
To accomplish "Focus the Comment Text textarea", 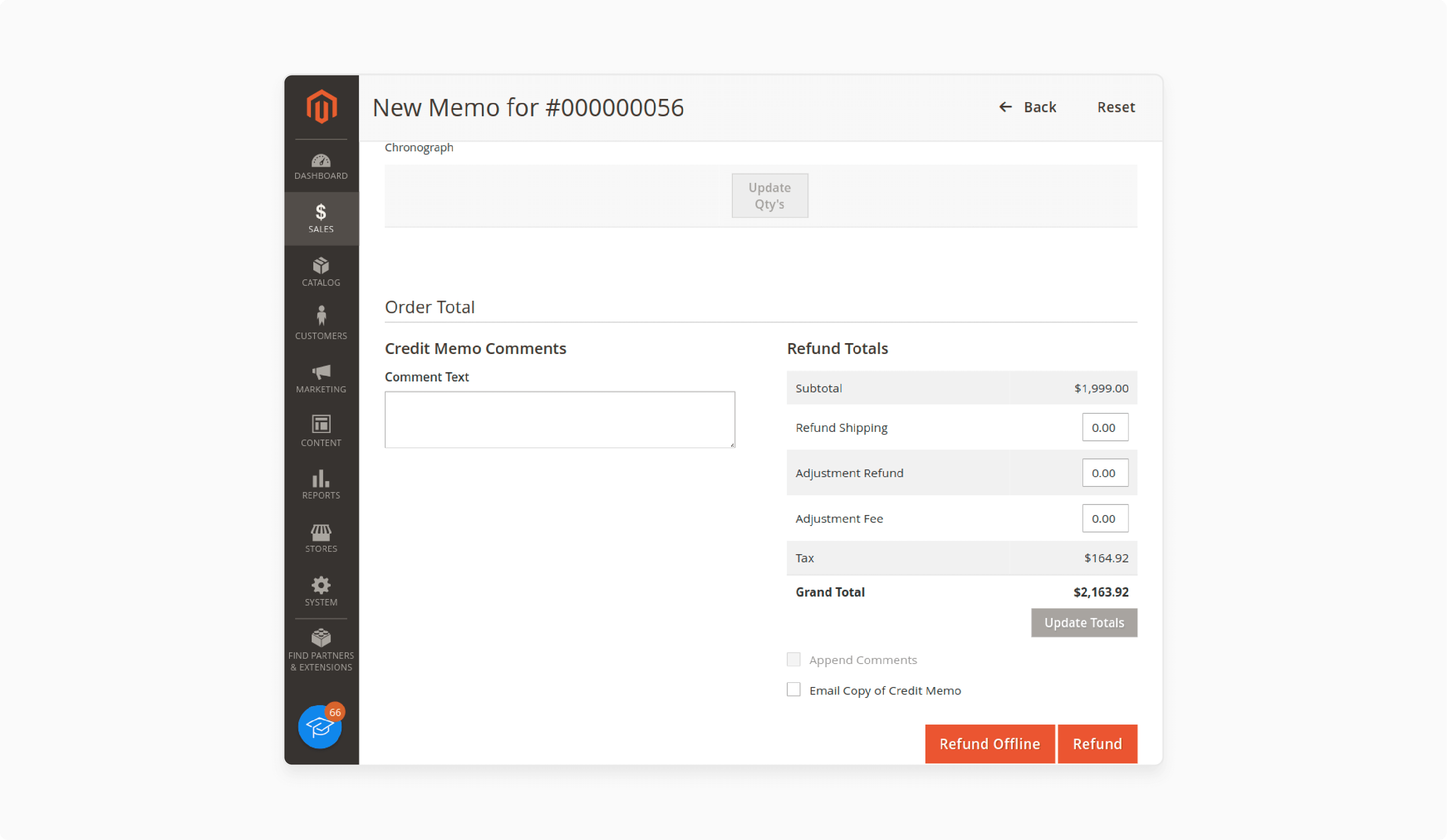I will [559, 420].
